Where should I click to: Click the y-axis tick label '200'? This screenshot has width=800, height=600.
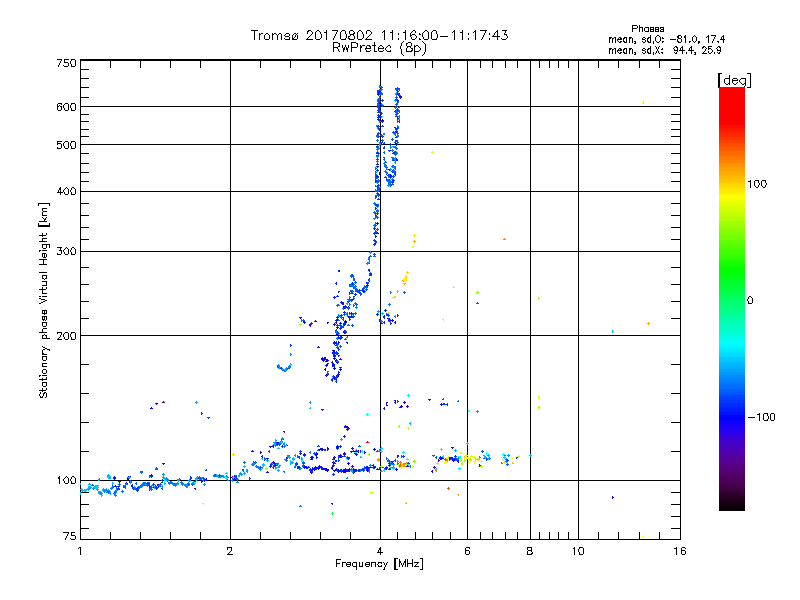point(66,336)
